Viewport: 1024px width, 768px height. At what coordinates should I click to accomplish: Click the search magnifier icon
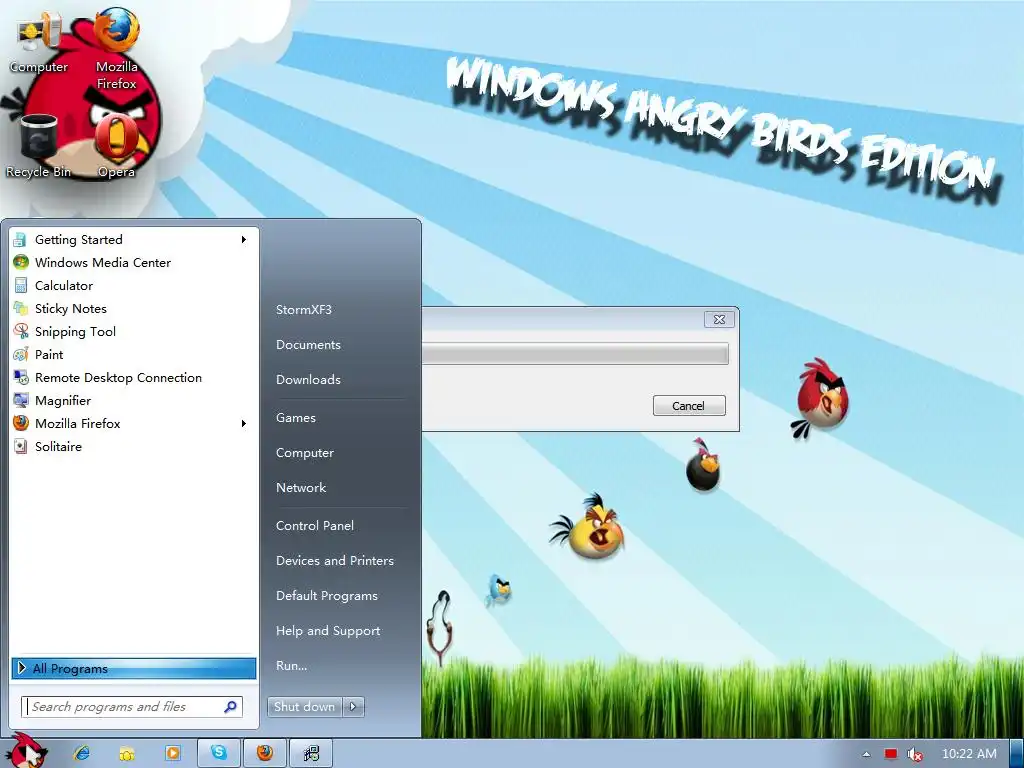[x=230, y=707]
